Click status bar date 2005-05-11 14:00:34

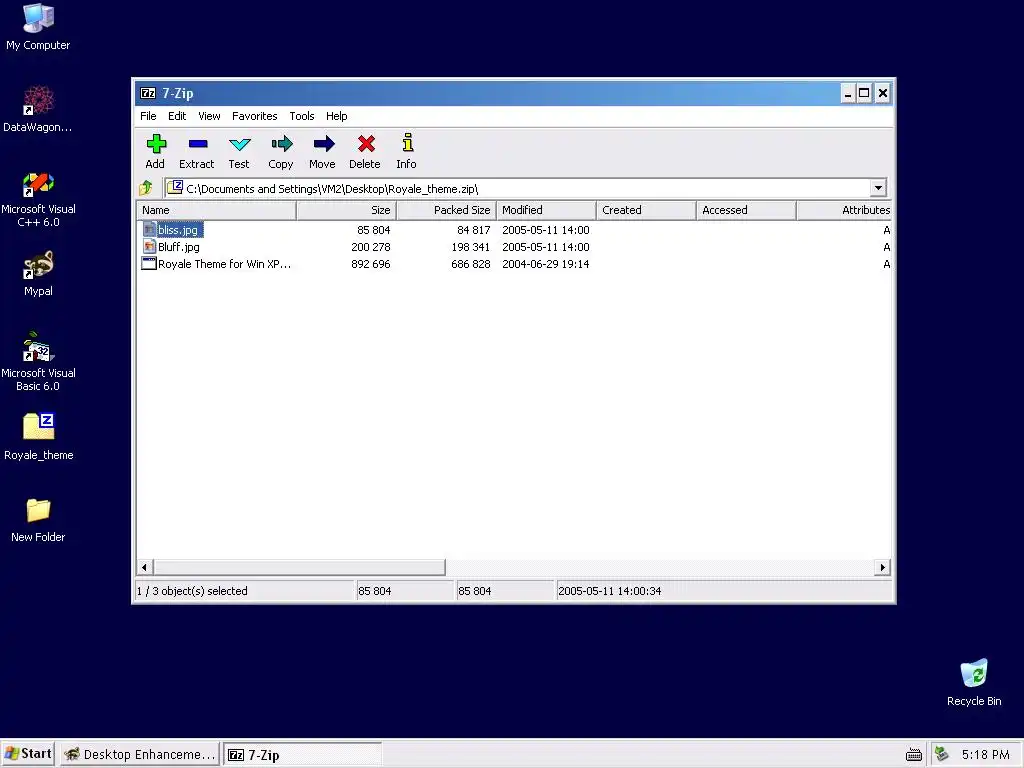[x=609, y=591]
